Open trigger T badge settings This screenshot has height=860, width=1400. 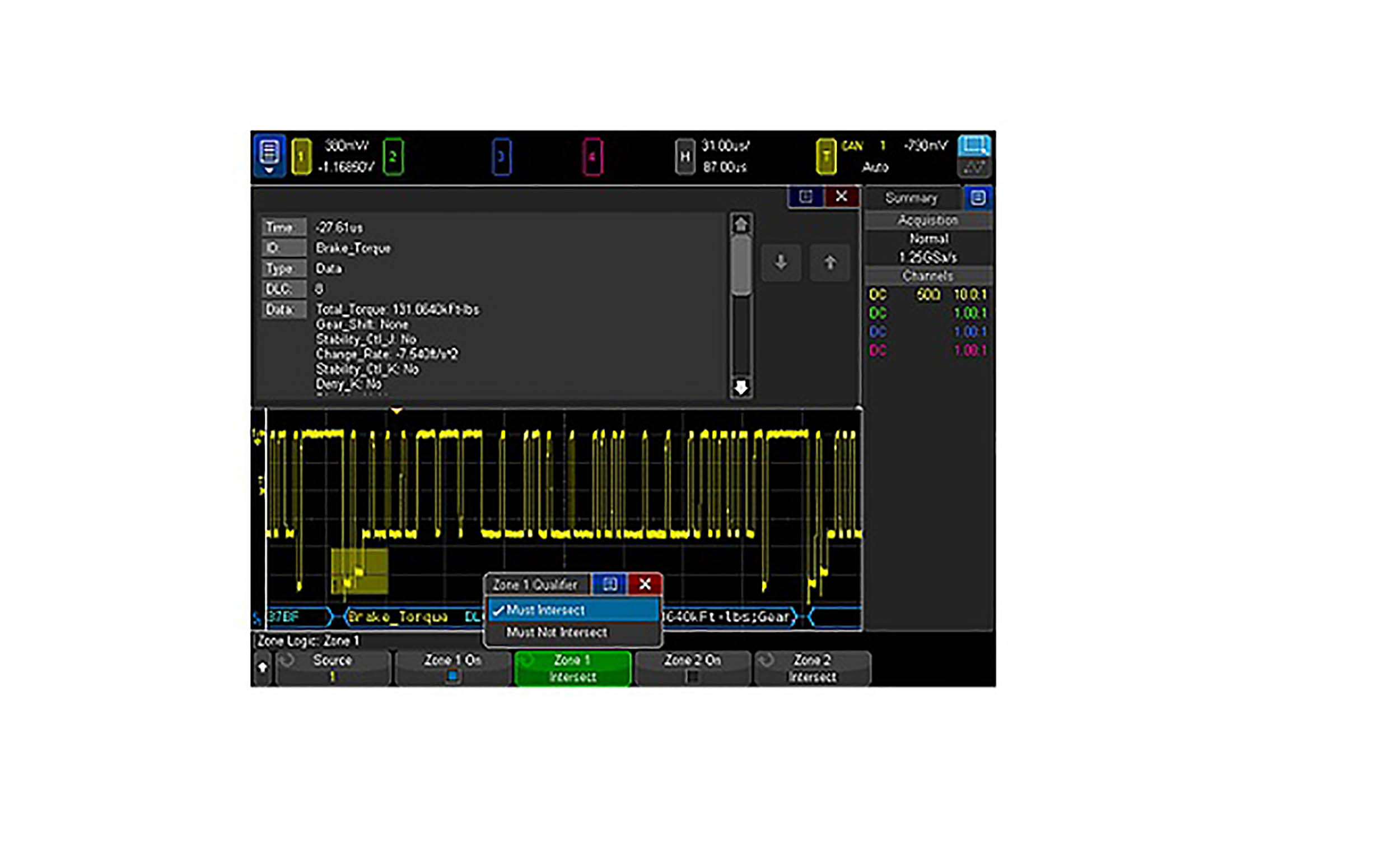(826, 156)
